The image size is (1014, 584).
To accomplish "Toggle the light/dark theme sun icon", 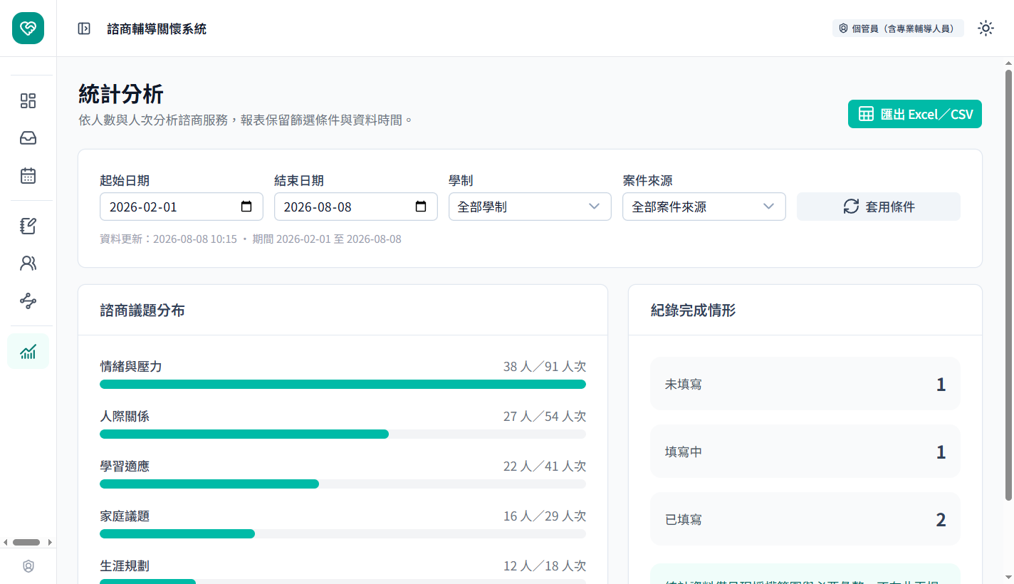I will pos(986,28).
